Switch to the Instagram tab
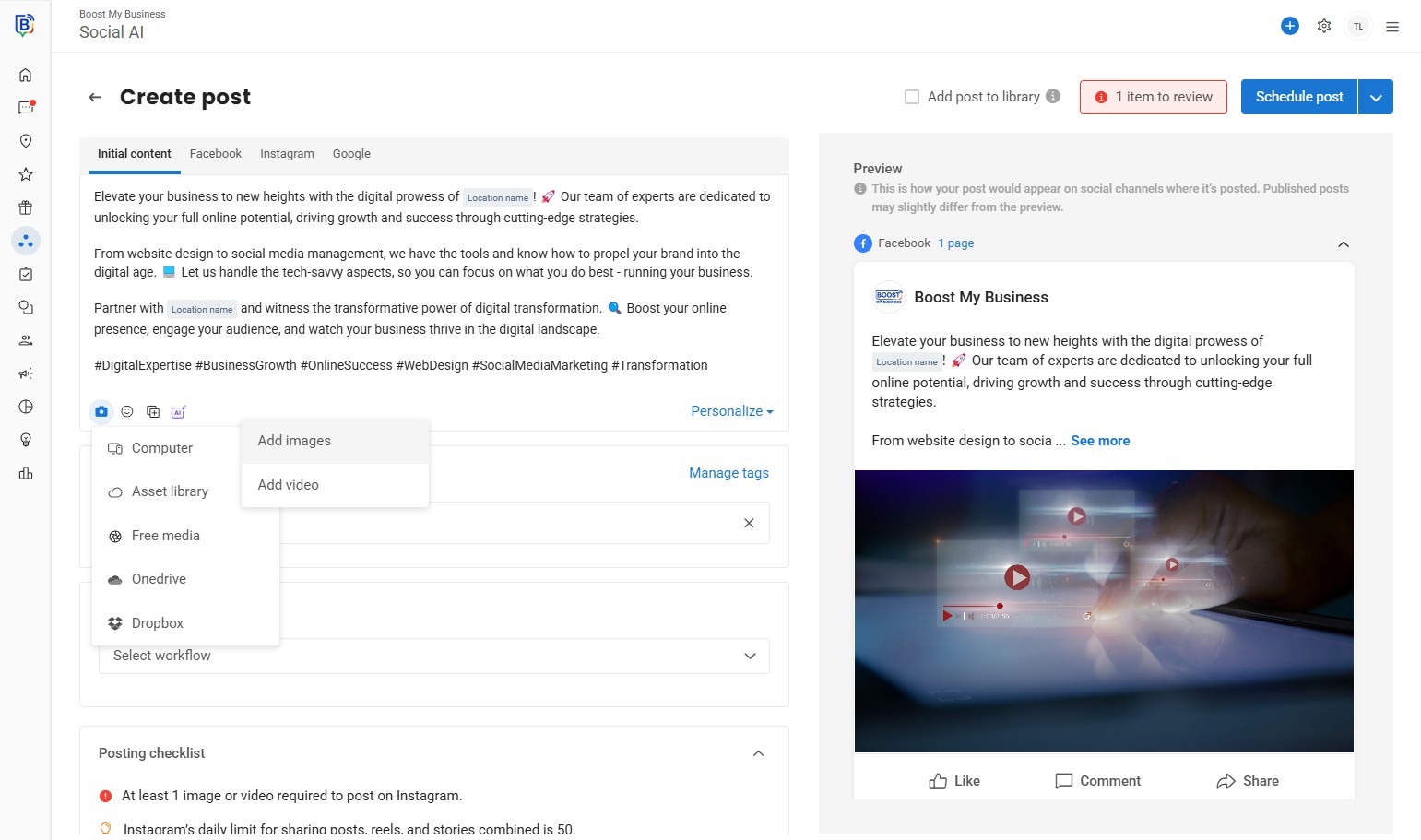1421x840 pixels. pyautogui.click(x=287, y=154)
